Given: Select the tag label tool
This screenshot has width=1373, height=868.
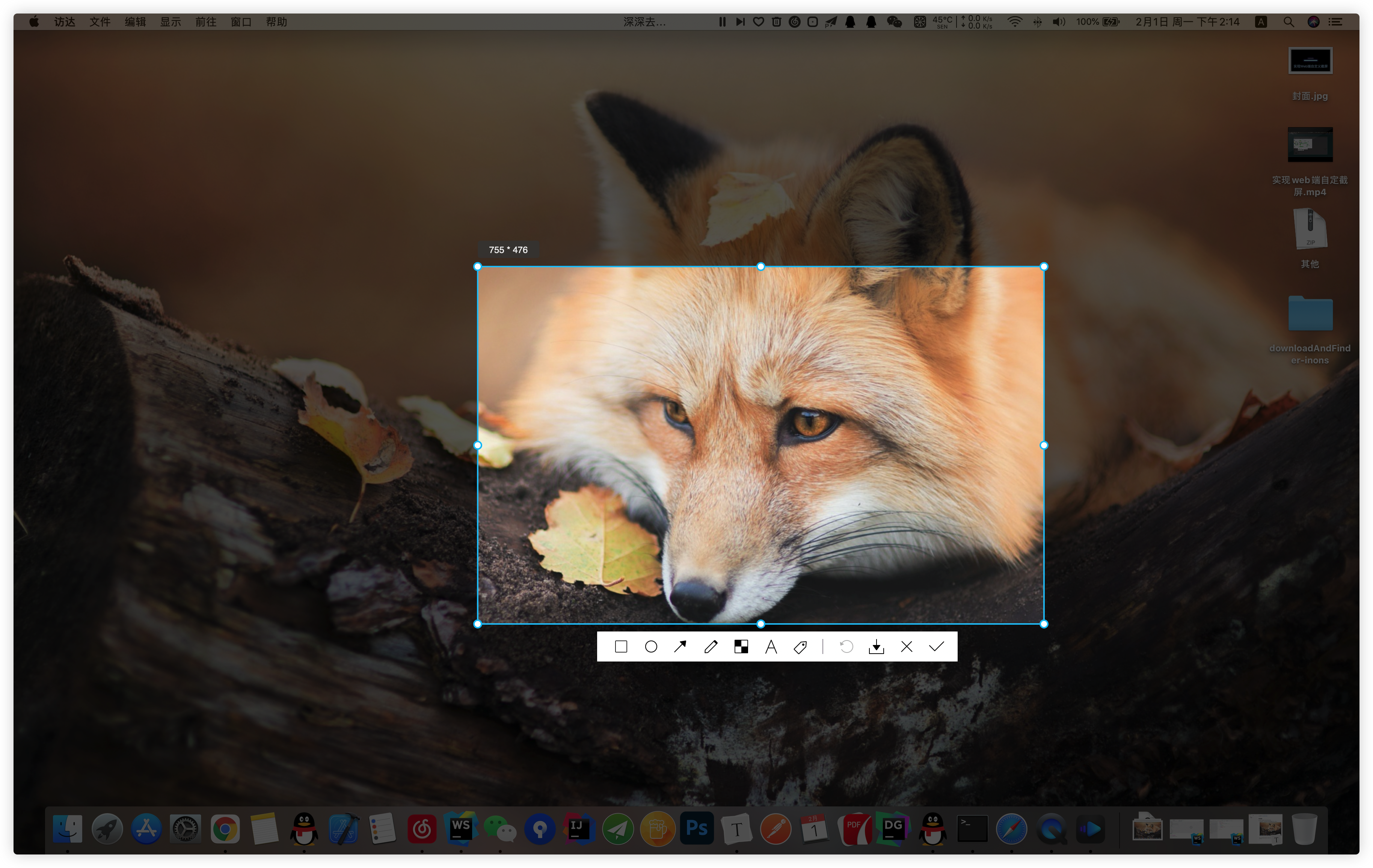Looking at the screenshot, I should pos(801,646).
